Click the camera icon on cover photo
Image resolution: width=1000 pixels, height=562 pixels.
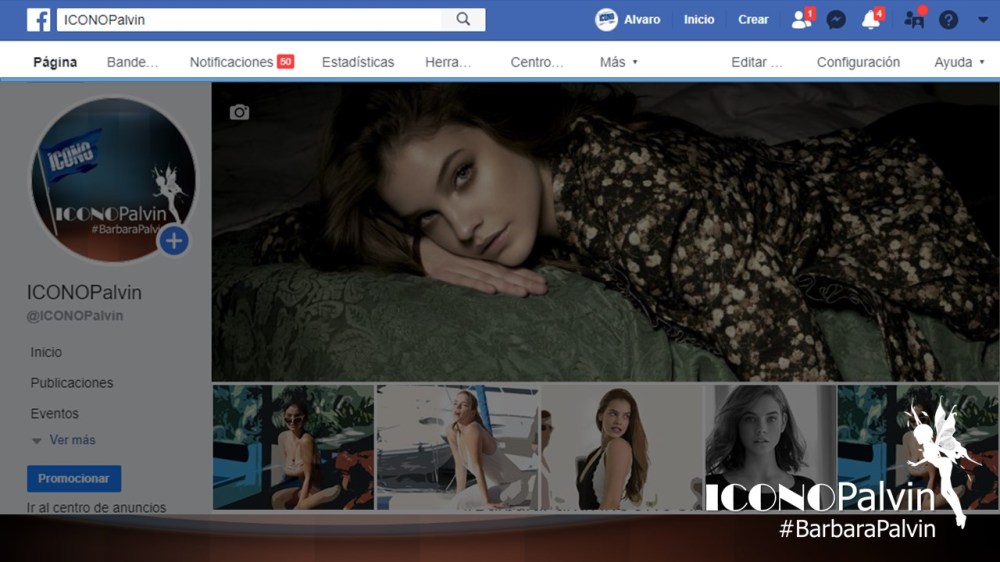(239, 112)
